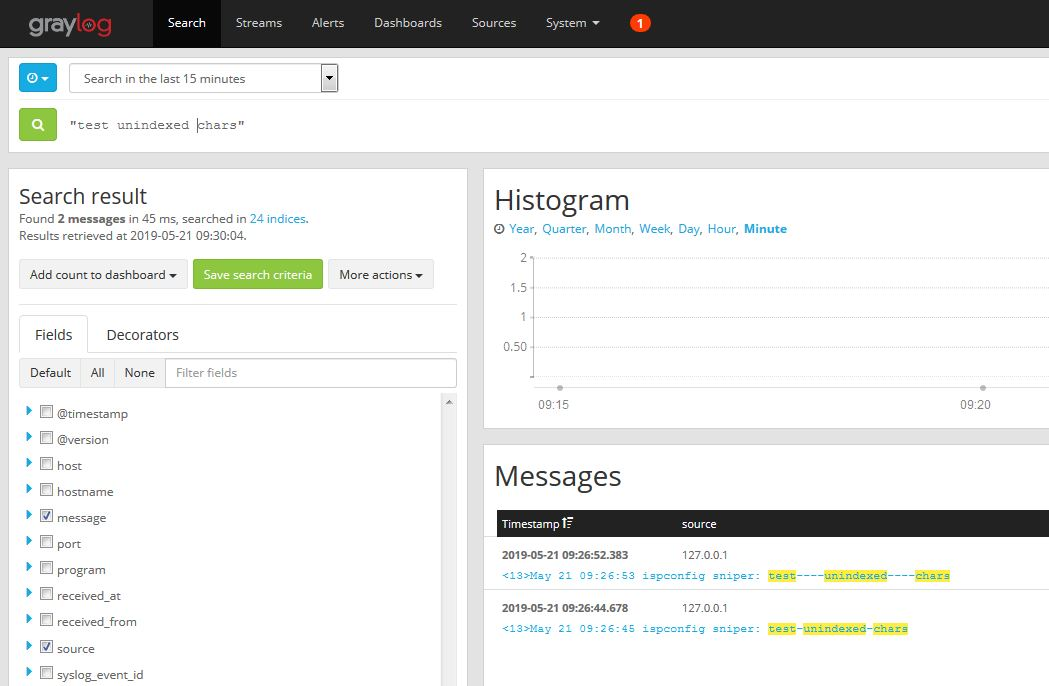Open the time range configuration clock icon

click(x=37, y=77)
